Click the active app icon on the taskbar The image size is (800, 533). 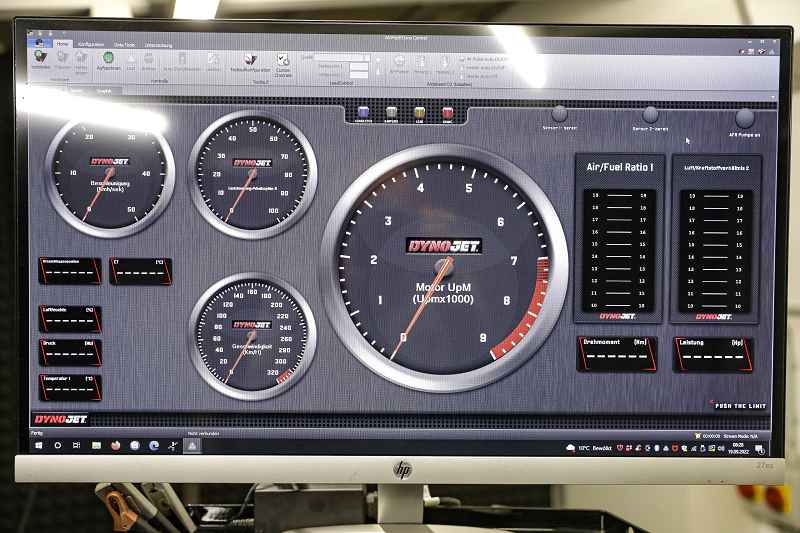tap(192, 446)
